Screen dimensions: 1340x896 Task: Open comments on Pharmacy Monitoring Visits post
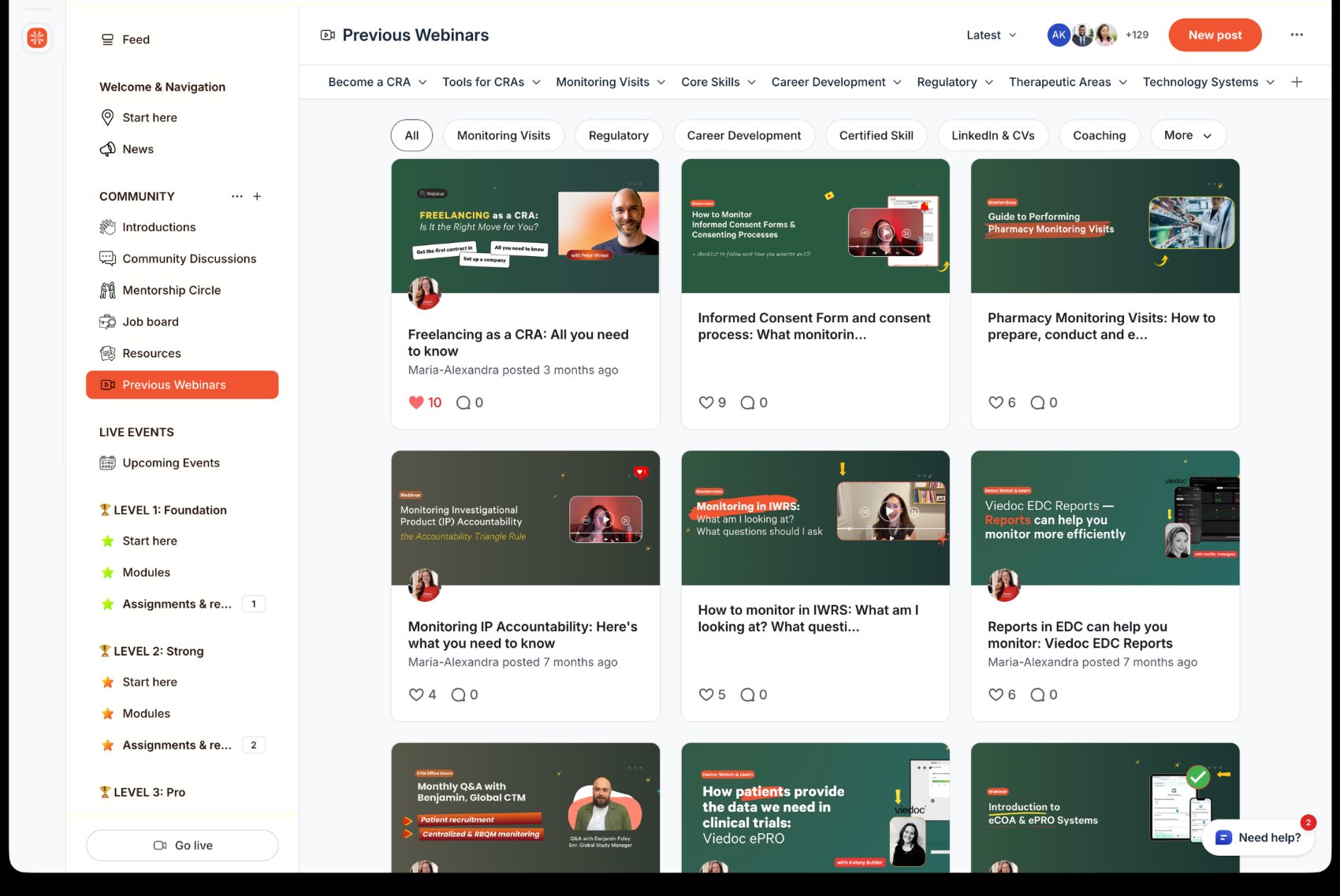point(1044,403)
